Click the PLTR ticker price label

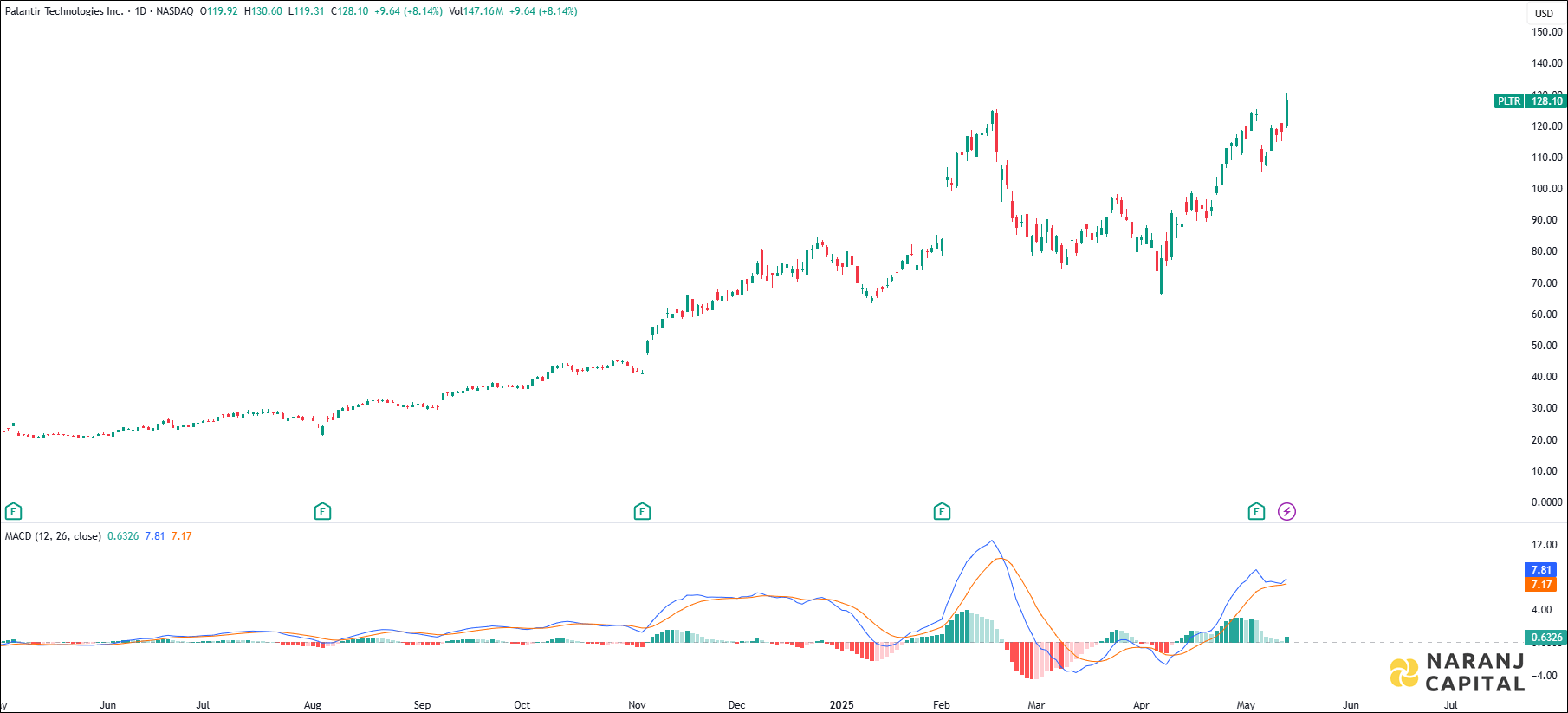point(1531,101)
